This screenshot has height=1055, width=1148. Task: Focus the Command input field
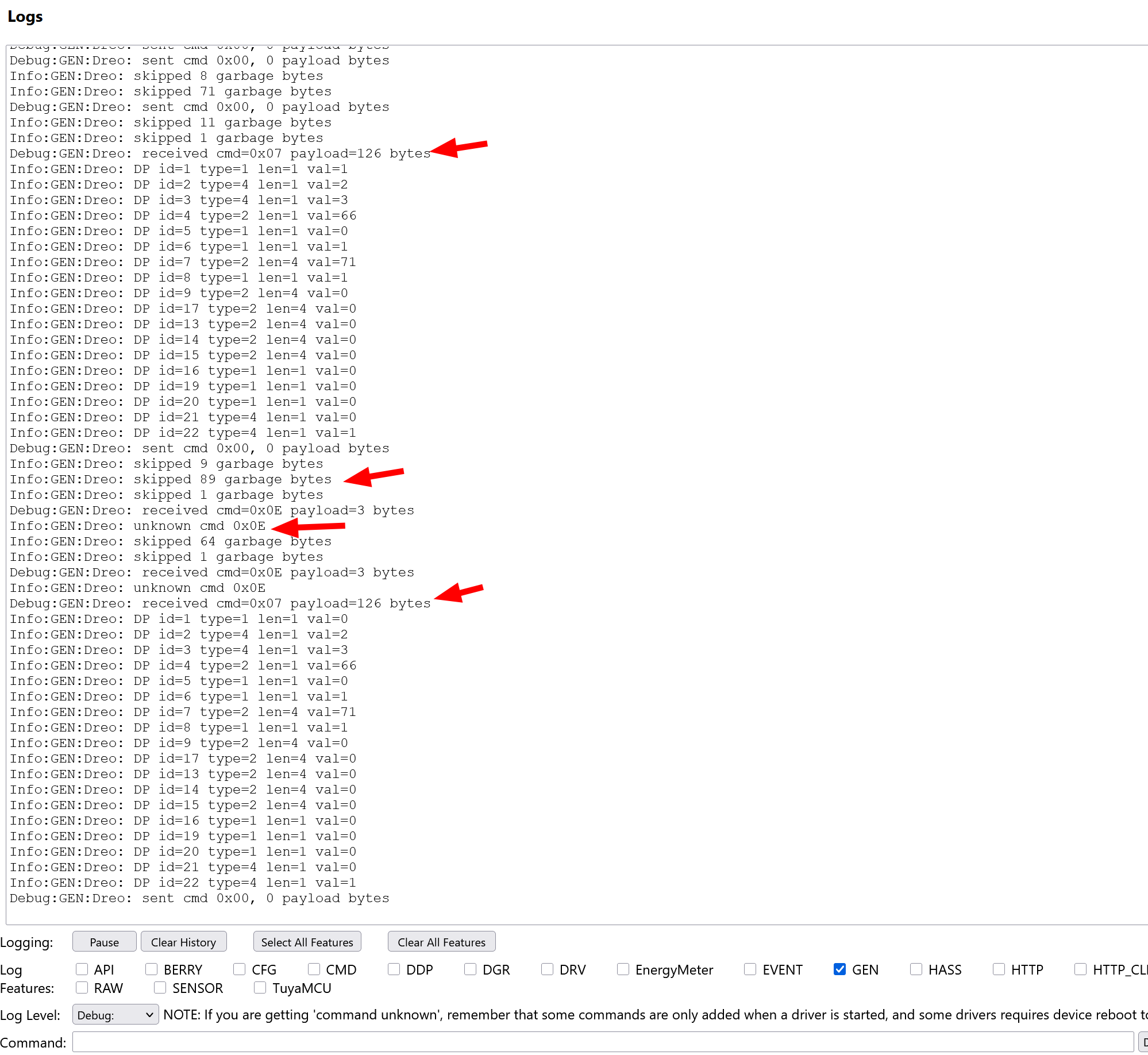click(x=603, y=1042)
